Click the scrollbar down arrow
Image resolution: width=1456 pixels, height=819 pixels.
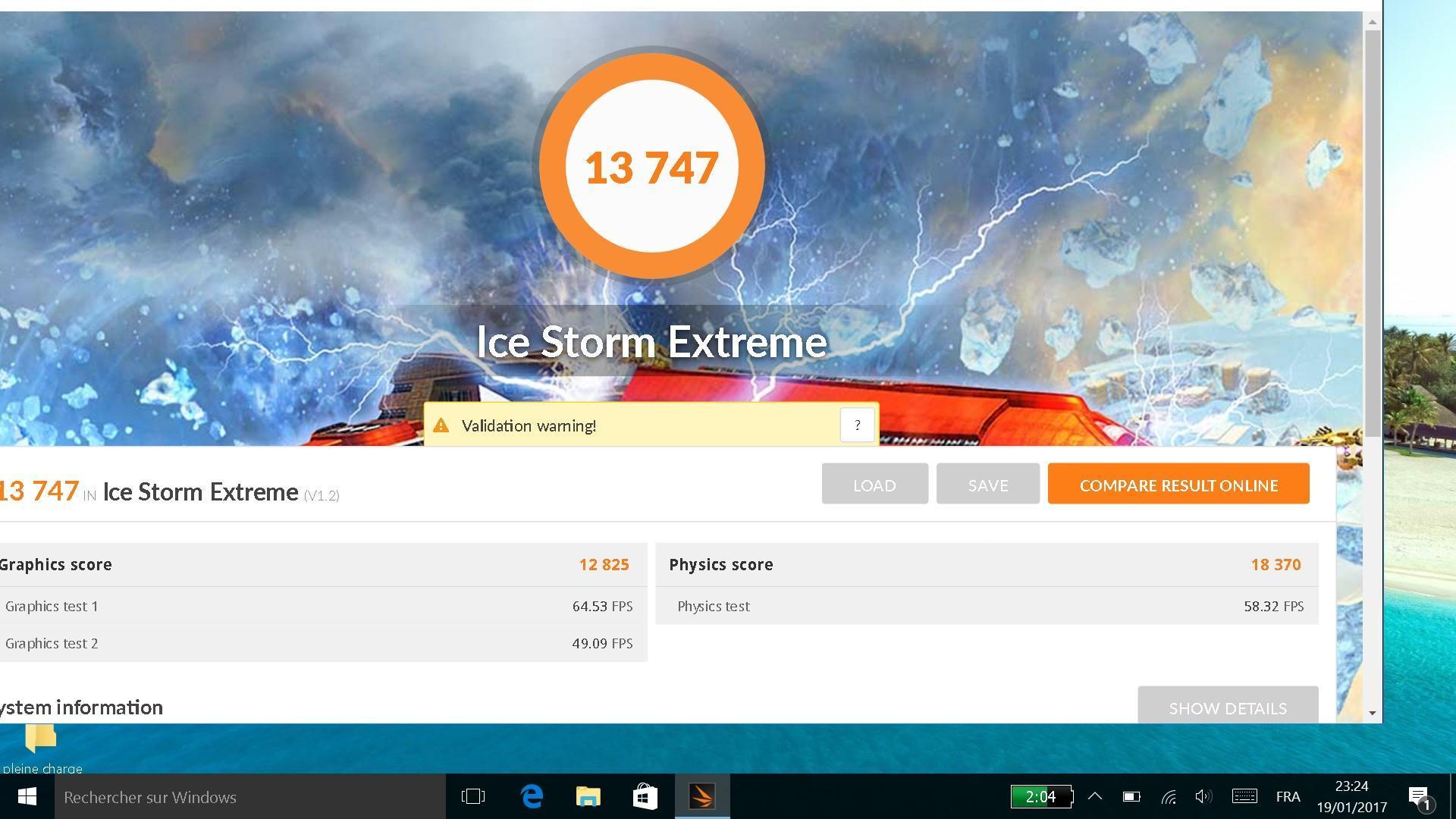pyautogui.click(x=1373, y=713)
